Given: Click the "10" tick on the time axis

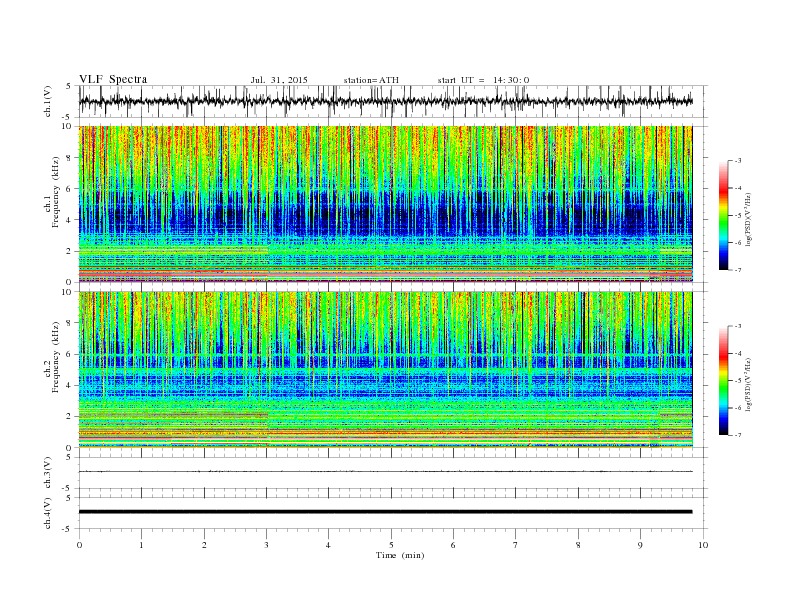Looking at the screenshot, I should (703, 545).
